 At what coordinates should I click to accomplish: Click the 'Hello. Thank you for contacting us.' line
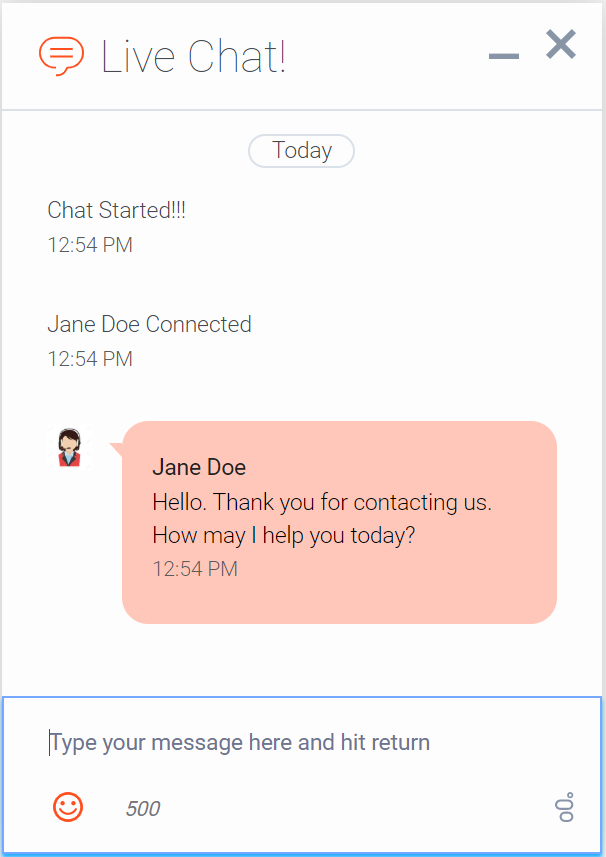pos(322,502)
